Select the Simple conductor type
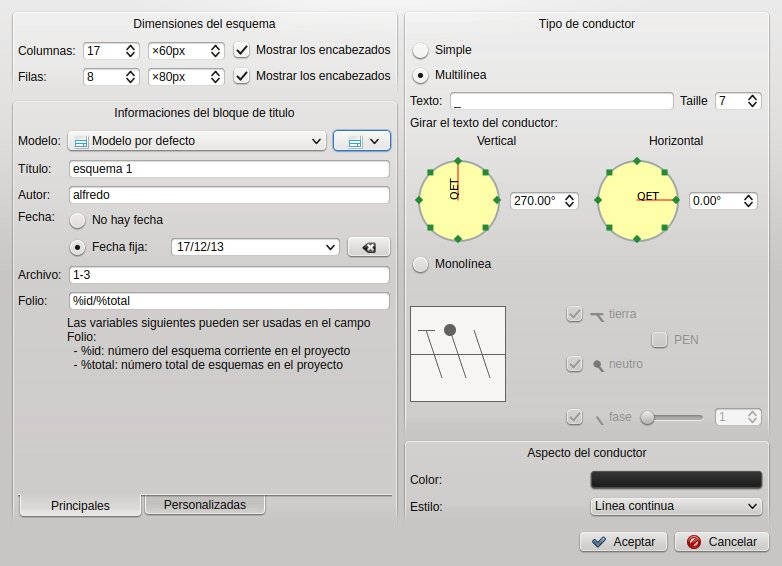Image resolution: width=782 pixels, height=566 pixels. (420, 50)
